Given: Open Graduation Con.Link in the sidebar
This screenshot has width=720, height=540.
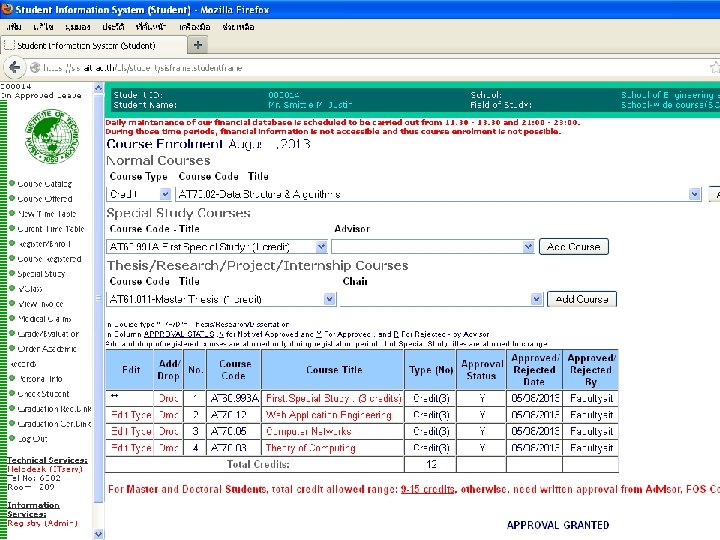Looking at the screenshot, I should click(x=54, y=424).
